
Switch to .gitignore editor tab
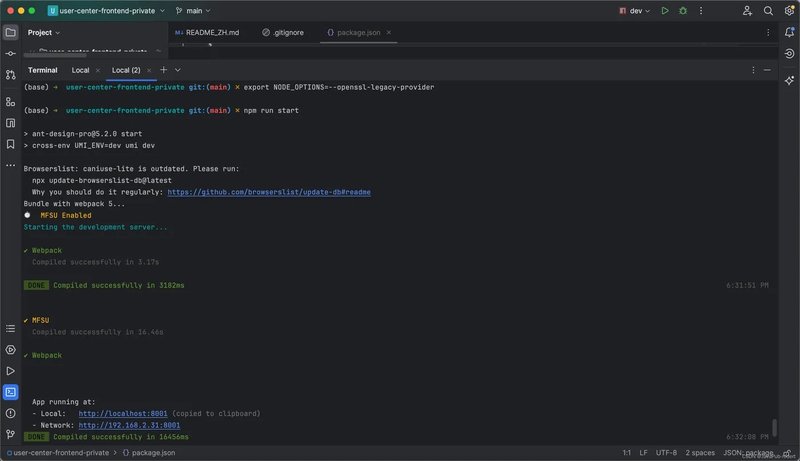tap(283, 32)
